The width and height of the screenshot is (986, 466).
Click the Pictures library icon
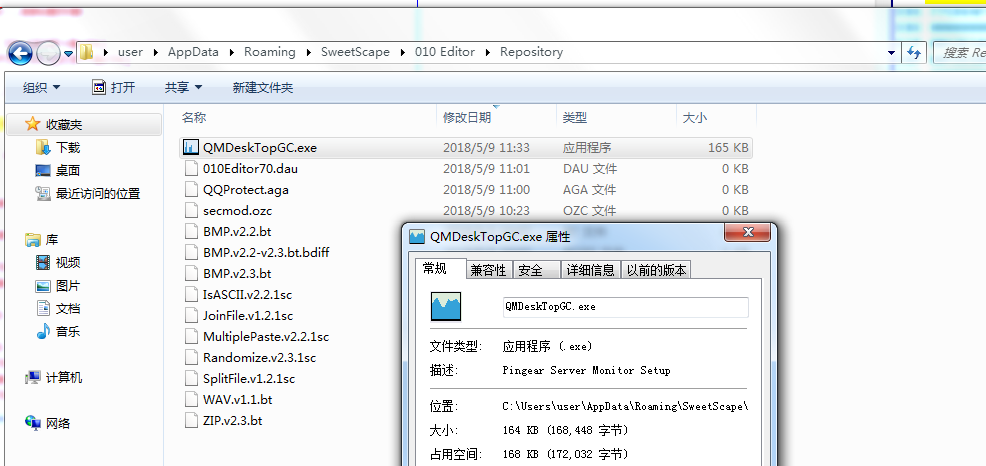pos(43,286)
